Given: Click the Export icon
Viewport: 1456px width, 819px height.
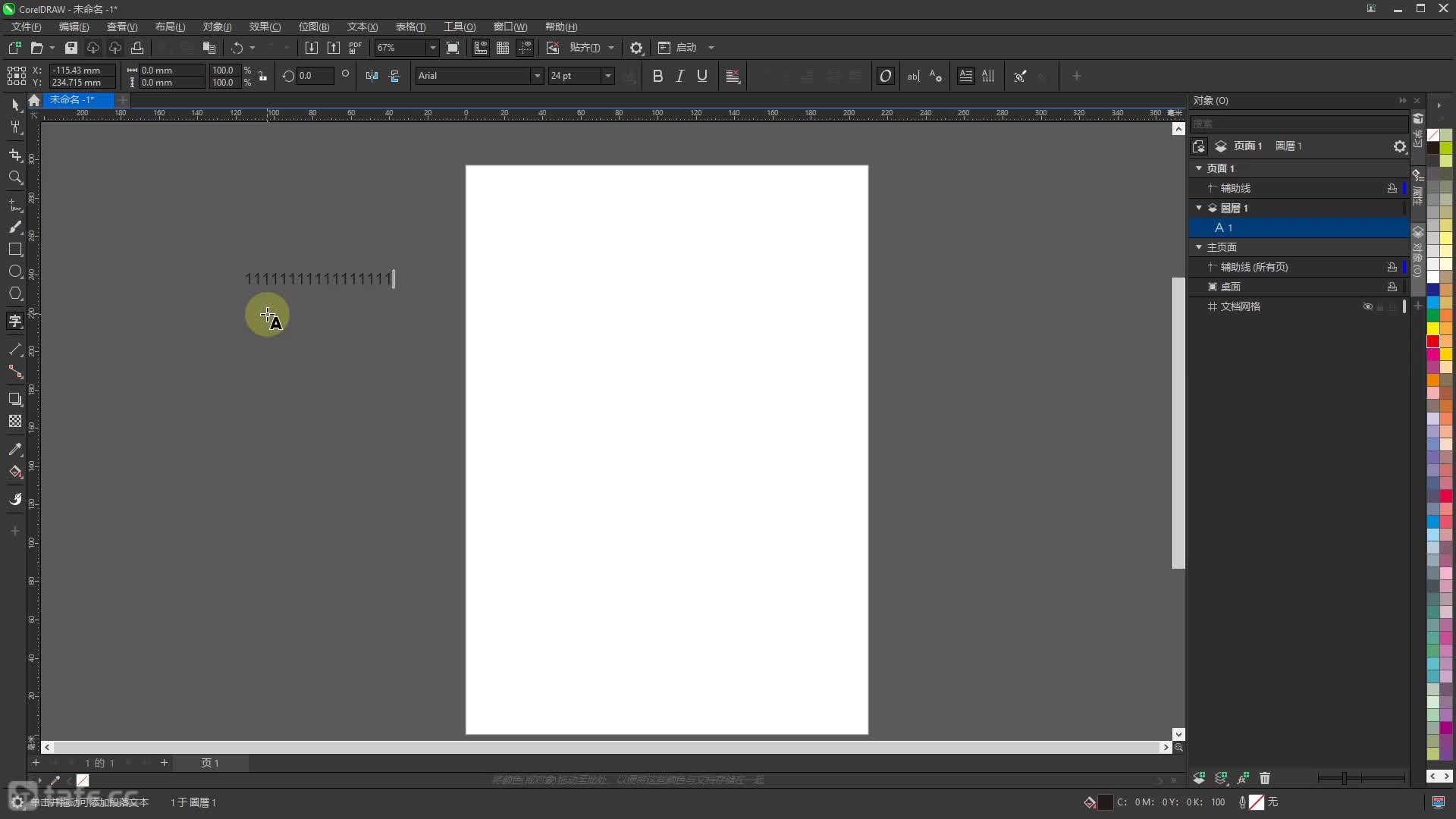Looking at the screenshot, I should point(334,48).
